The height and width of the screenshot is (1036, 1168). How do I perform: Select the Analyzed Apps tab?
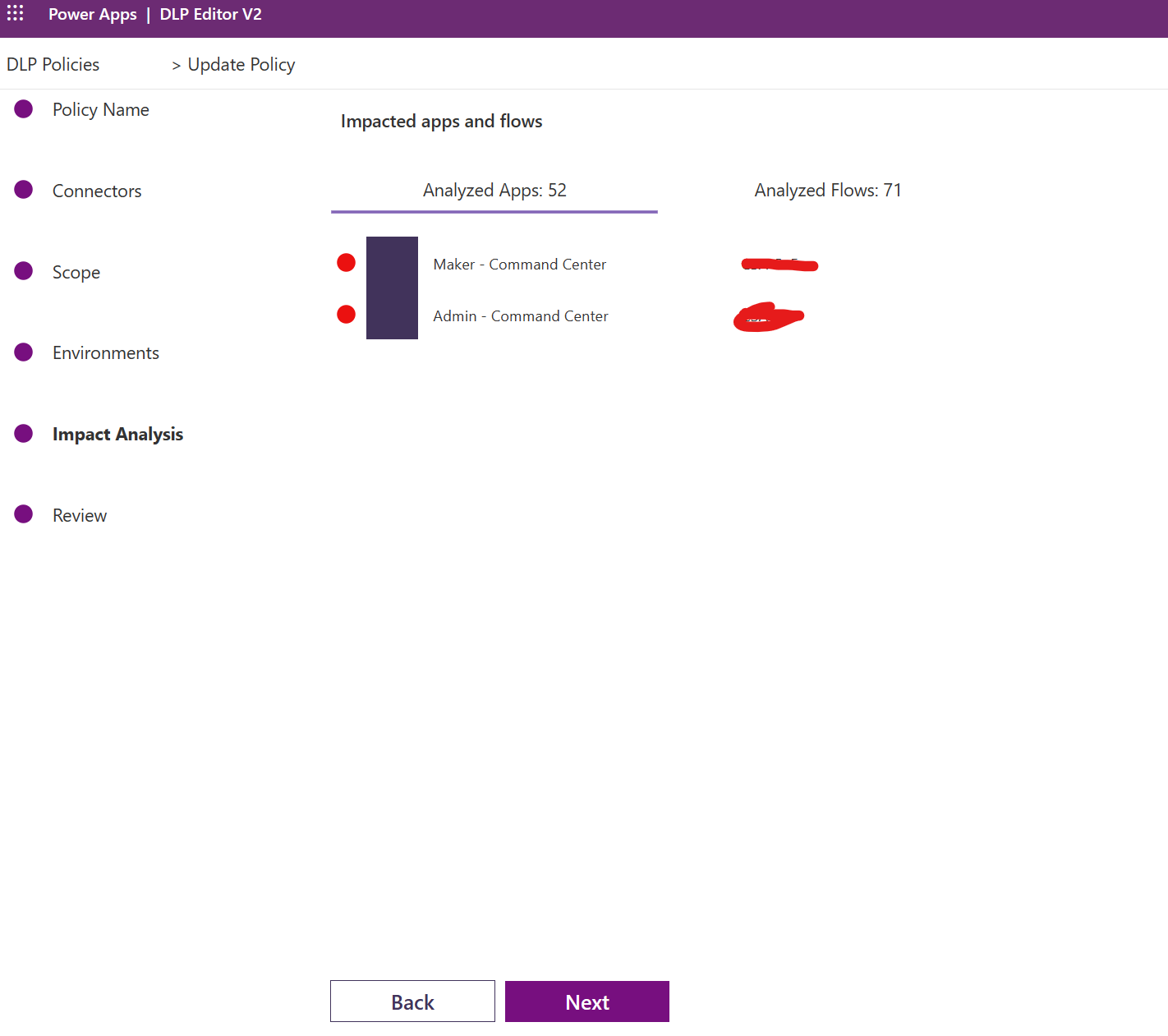pos(494,190)
